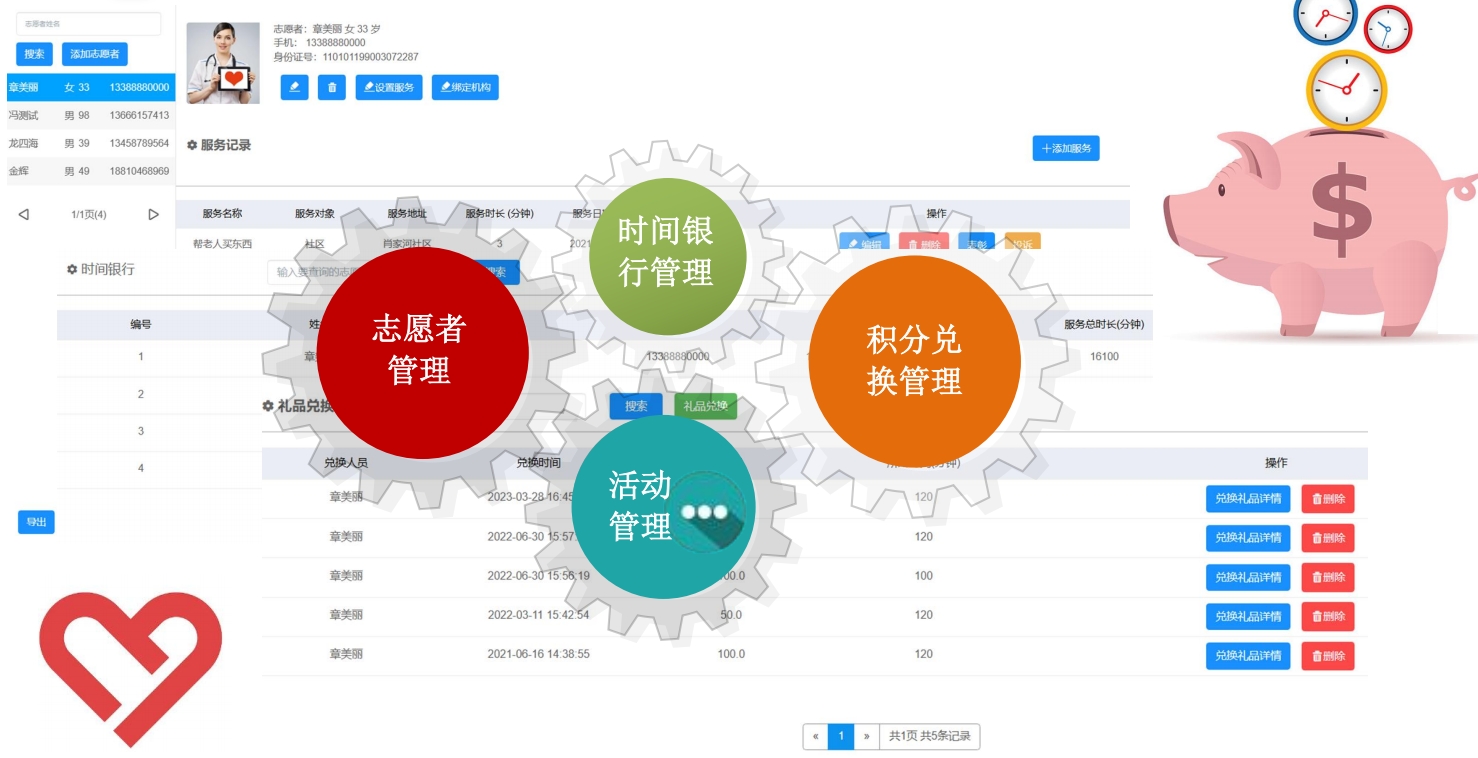Open 兑换礼品详情 for 2023-03-28 exchange
Image resolution: width=1478 pixels, height=758 pixels.
click(x=1248, y=498)
